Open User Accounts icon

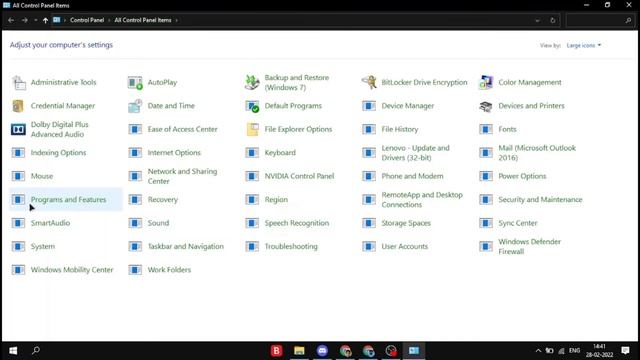[x=369, y=247]
